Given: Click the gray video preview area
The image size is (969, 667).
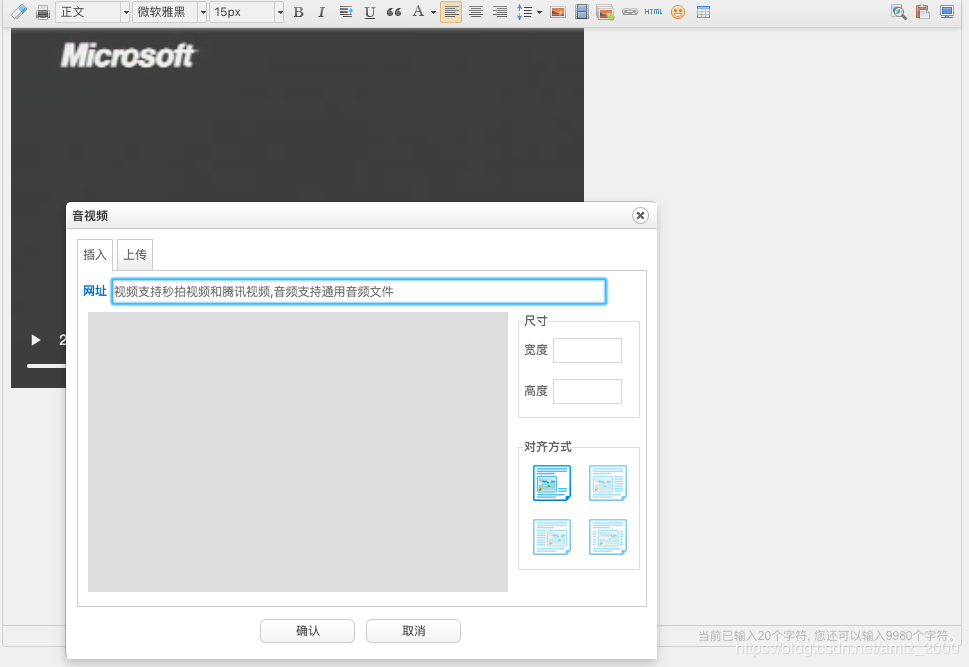Looking at the screenshot, I should coord(298,452).
